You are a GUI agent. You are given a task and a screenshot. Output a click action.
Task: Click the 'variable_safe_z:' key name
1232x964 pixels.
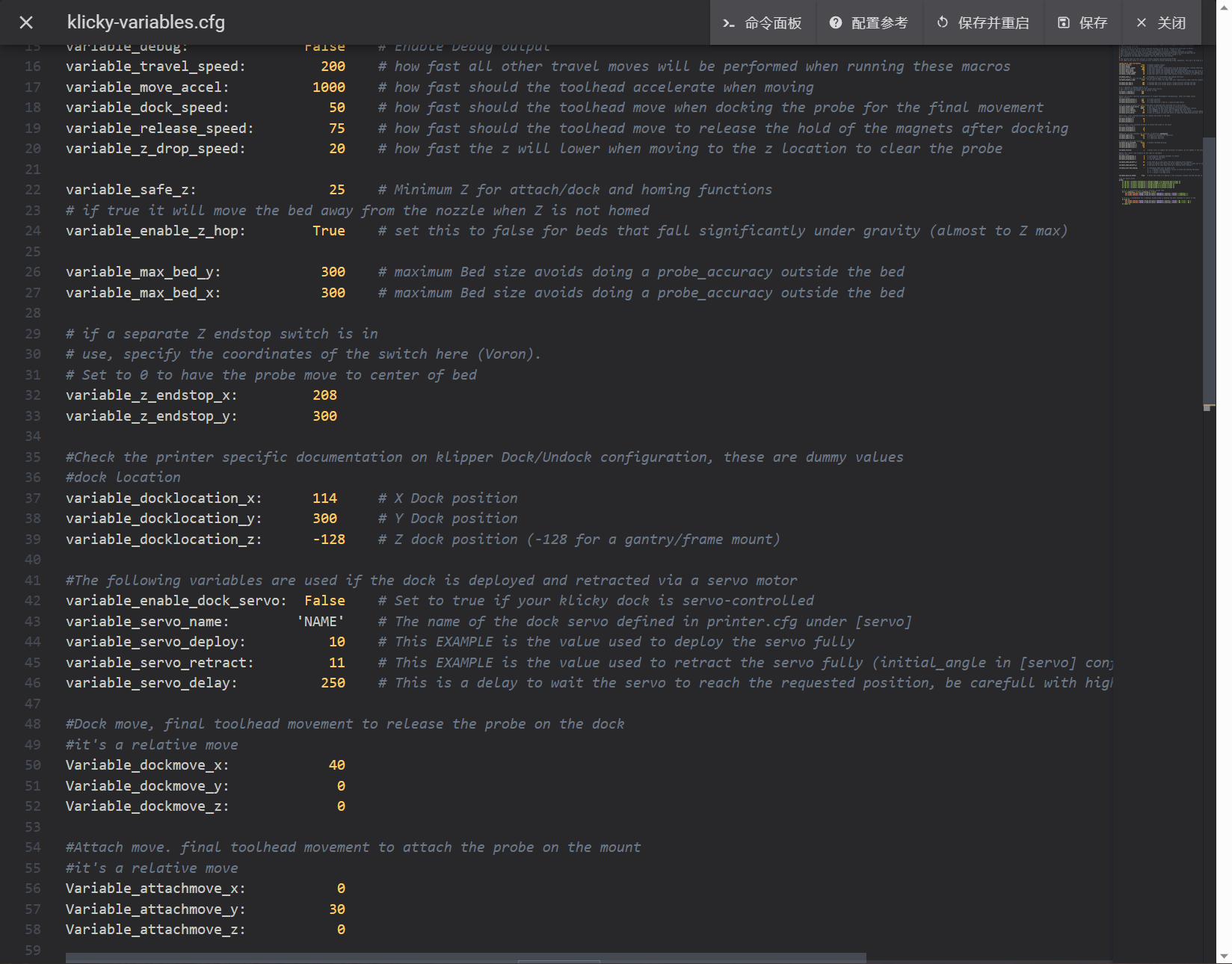tap(131, 190)
